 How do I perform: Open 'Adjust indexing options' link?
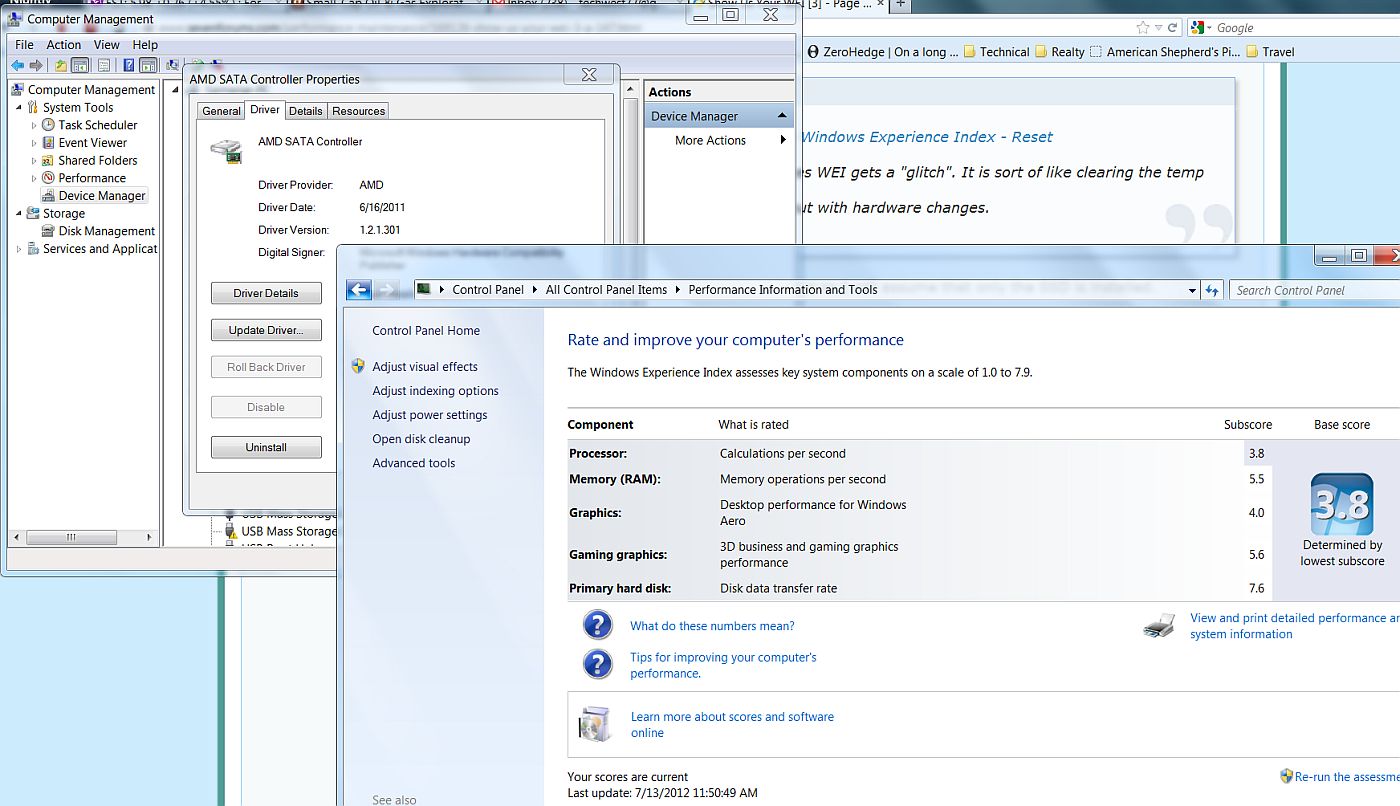[x=435, y=391]
